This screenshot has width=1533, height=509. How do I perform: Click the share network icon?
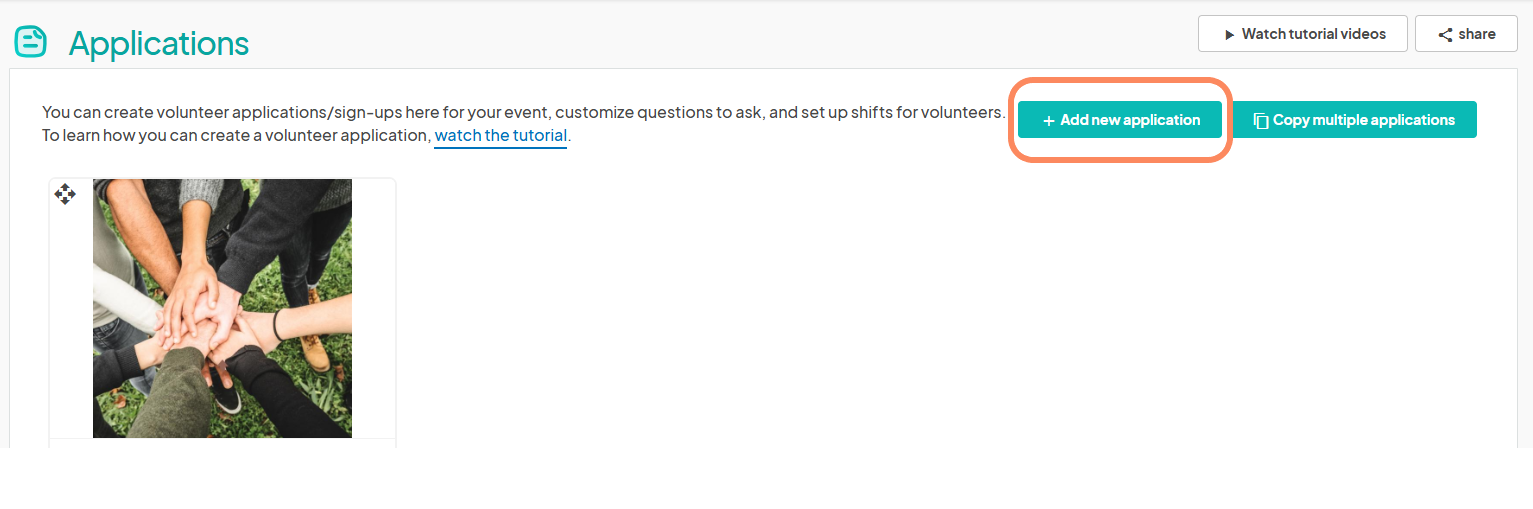1445,35
